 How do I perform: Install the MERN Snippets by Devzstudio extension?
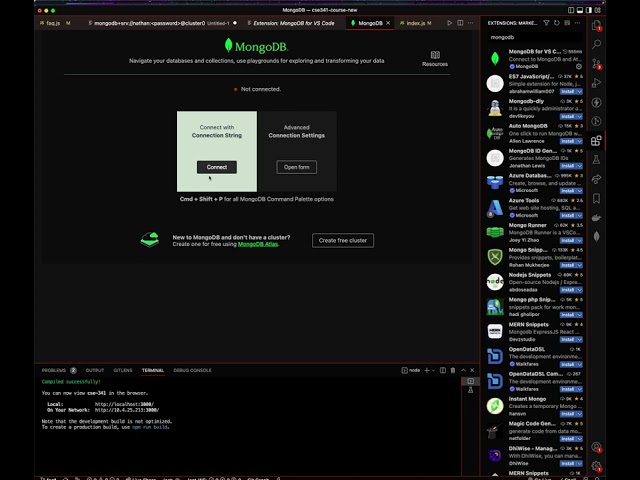coord(568,340)
